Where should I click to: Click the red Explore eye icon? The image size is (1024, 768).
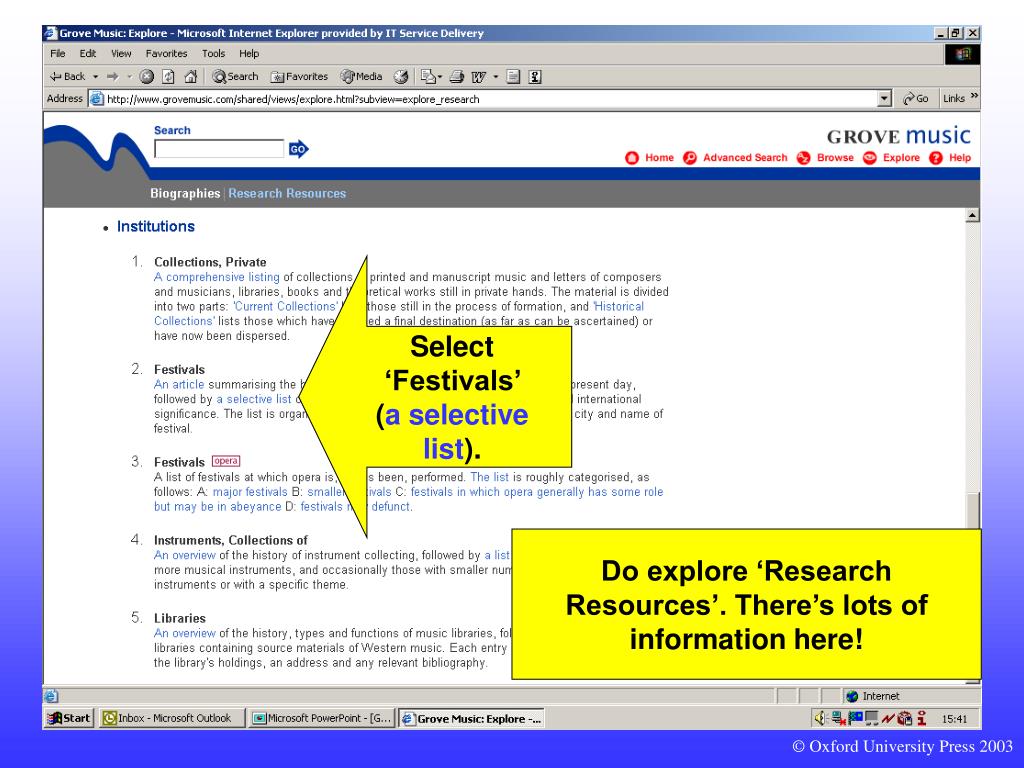coord(870,158)
